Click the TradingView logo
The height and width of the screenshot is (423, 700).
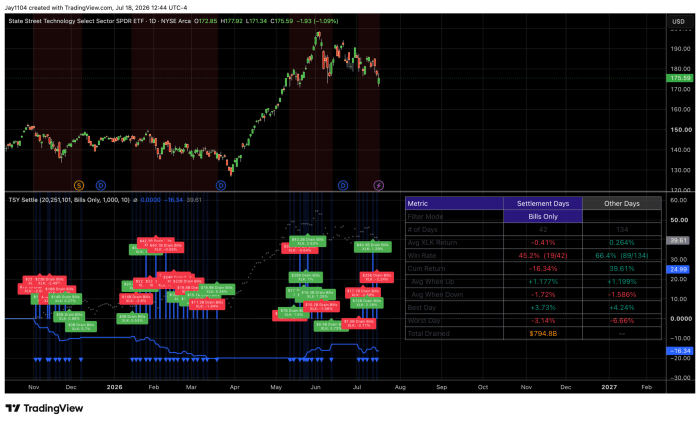44,408
